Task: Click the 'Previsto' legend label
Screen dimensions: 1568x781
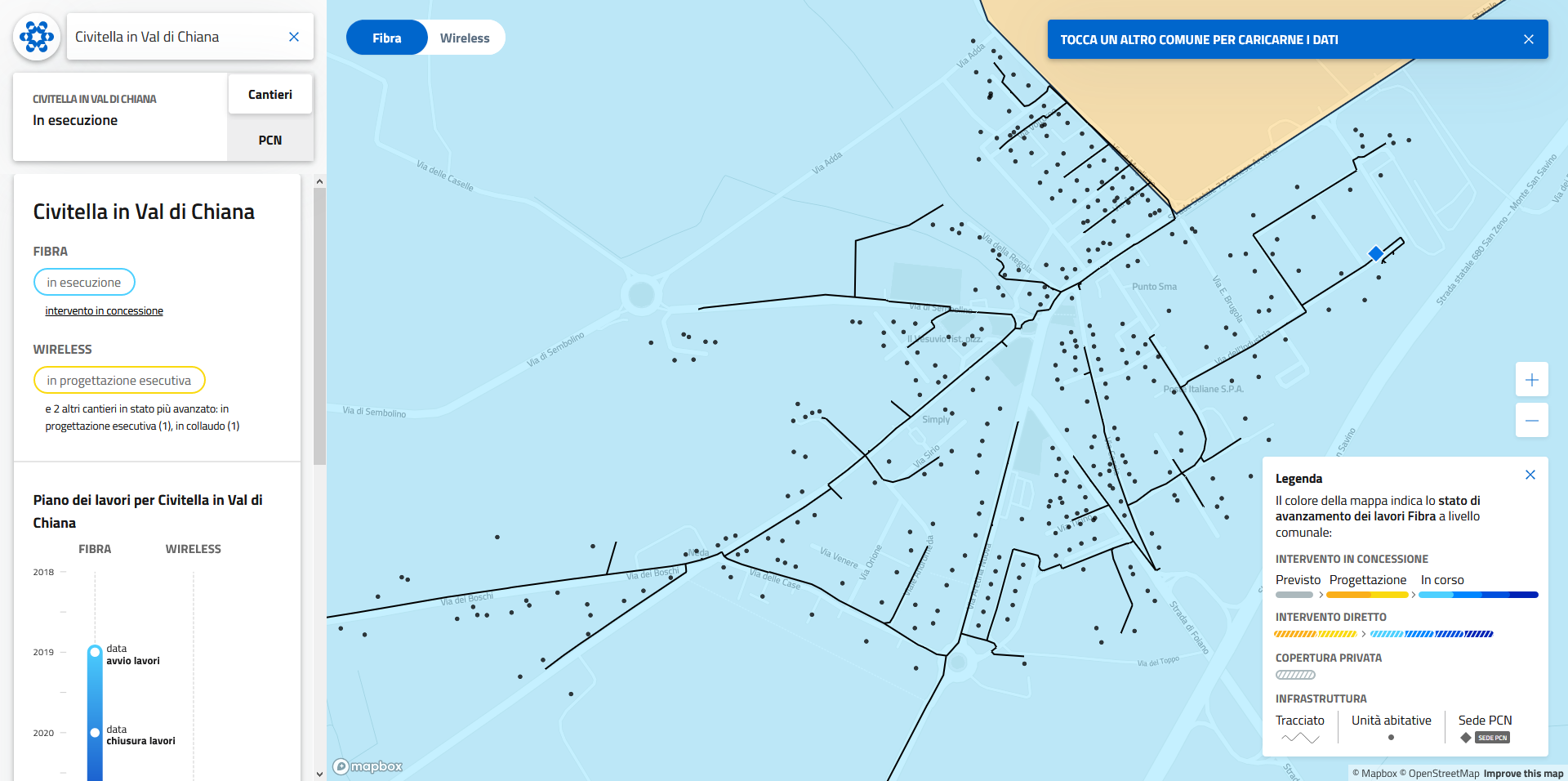Action: pyautogui.click(x=1298, y=580)
